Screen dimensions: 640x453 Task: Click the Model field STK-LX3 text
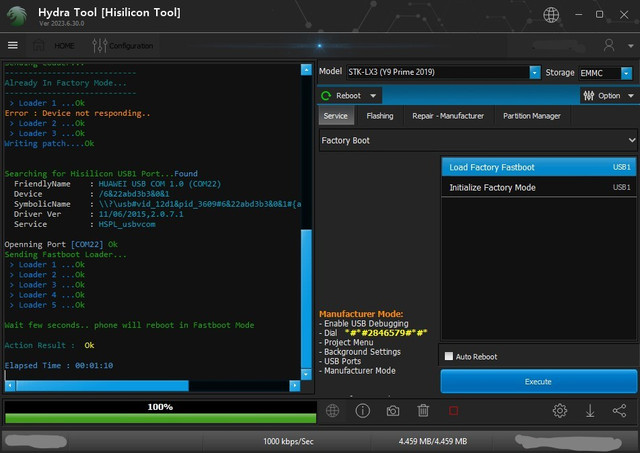(391, 72)
